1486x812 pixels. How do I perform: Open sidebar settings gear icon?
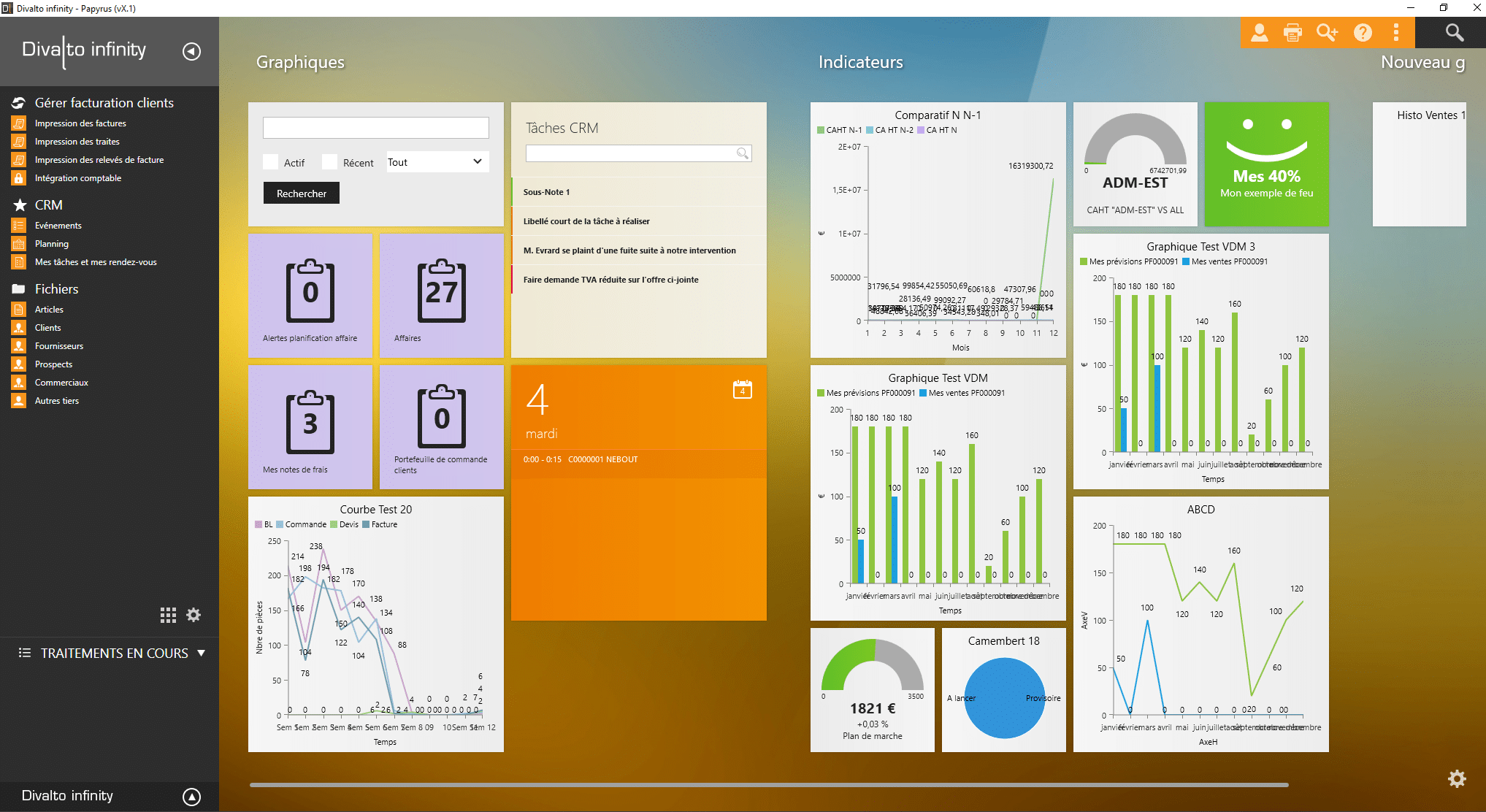tap(194, 615)
